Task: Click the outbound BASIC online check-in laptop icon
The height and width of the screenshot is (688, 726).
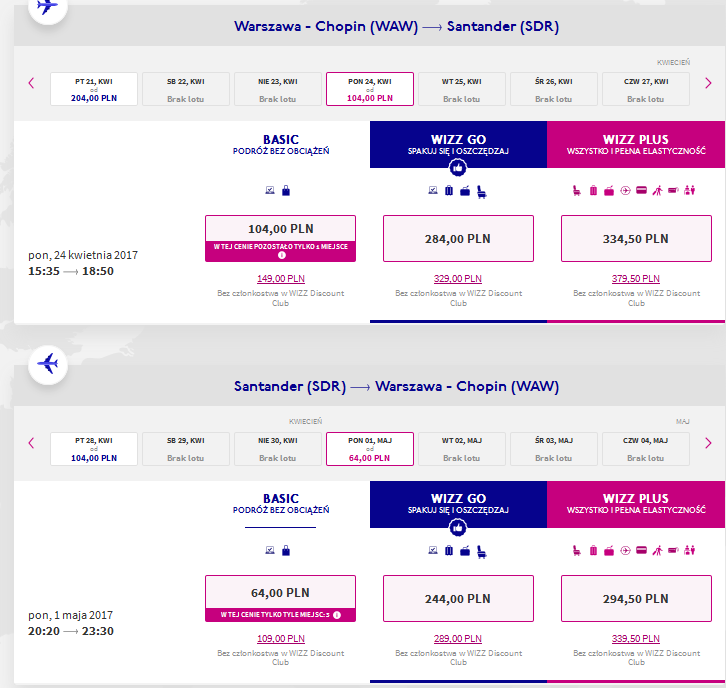Action: click(x=270, y=190)
